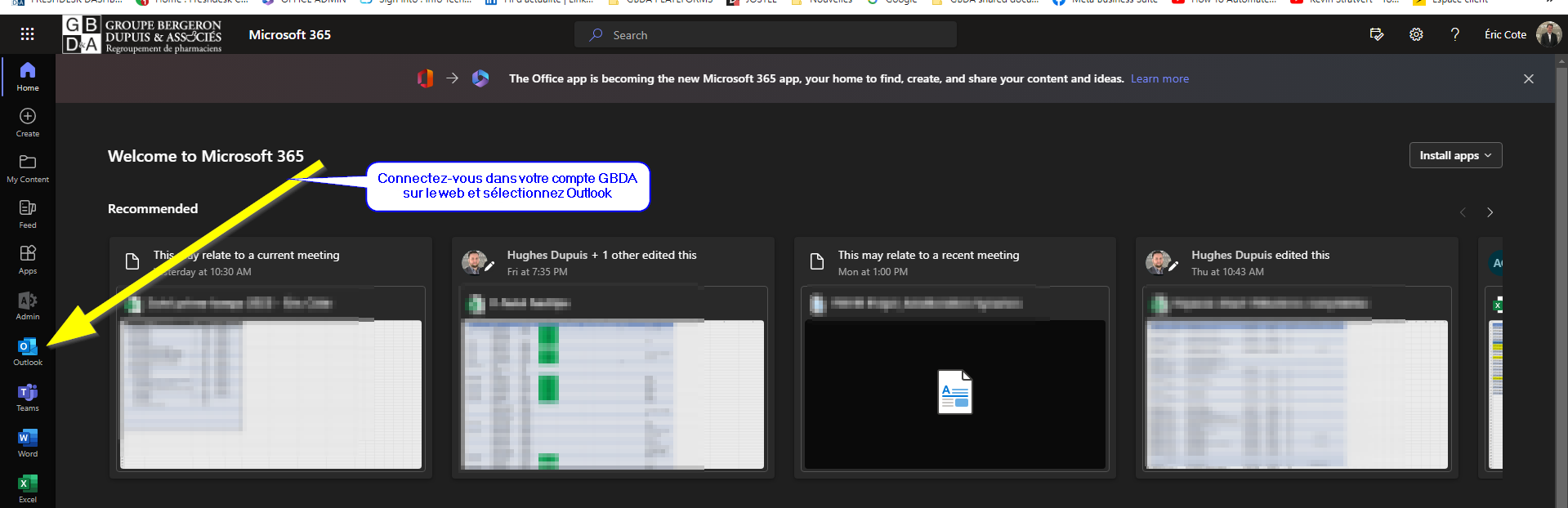Click 'Hughes Dupuis edited this' text
This screenshot has width=1568, height=508.
tap(1260, 255)
